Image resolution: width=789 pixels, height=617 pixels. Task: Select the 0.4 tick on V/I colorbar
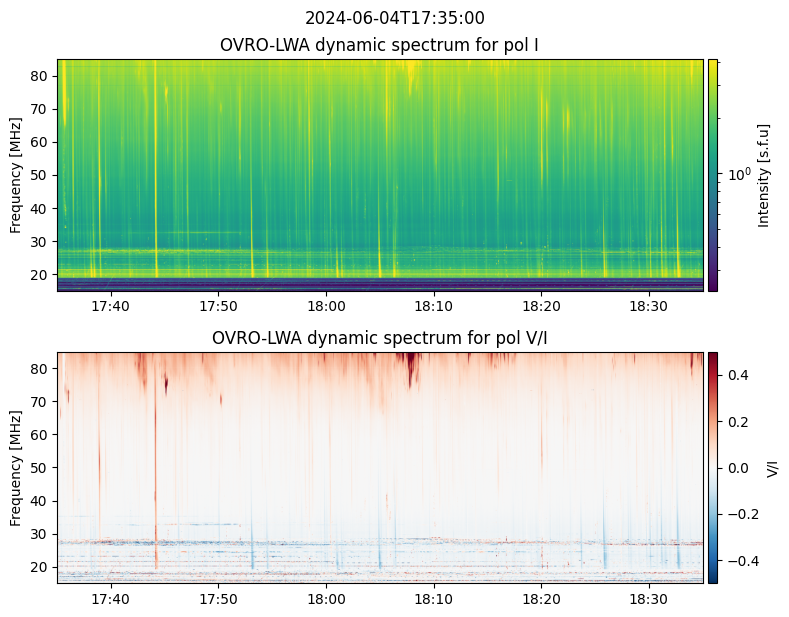tap(736, 374)
